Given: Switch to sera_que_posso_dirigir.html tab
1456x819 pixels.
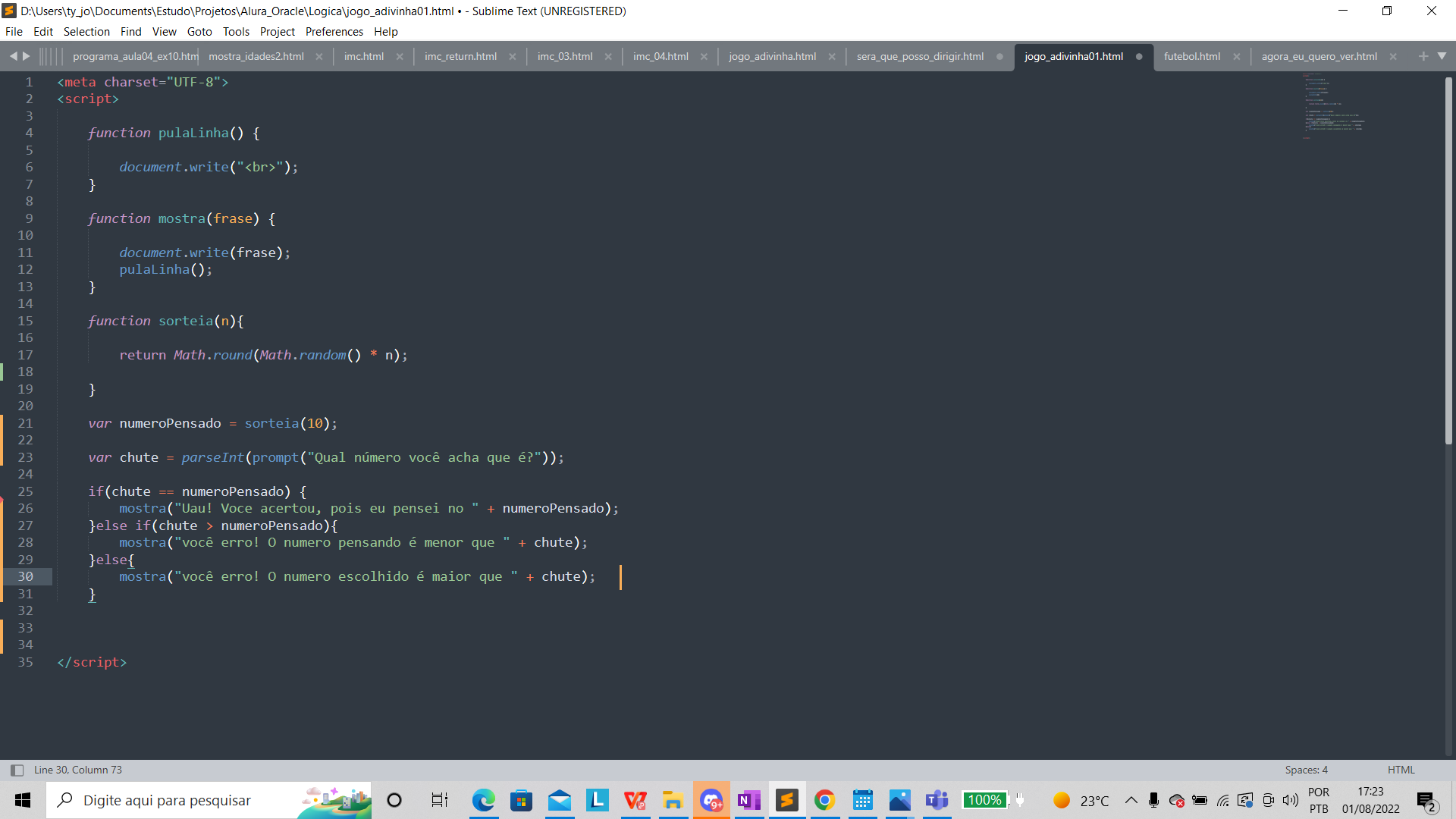Looking at the screenshot, I should coord(920,56).
